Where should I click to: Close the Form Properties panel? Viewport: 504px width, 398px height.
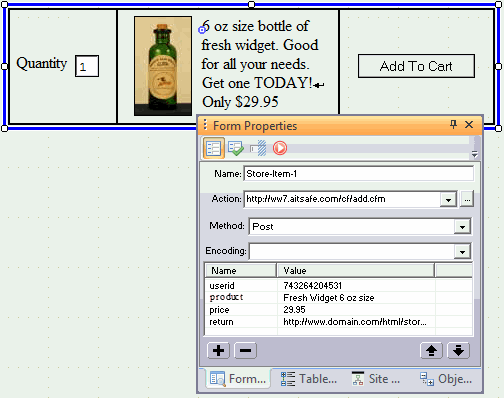(x=469, y=125)
